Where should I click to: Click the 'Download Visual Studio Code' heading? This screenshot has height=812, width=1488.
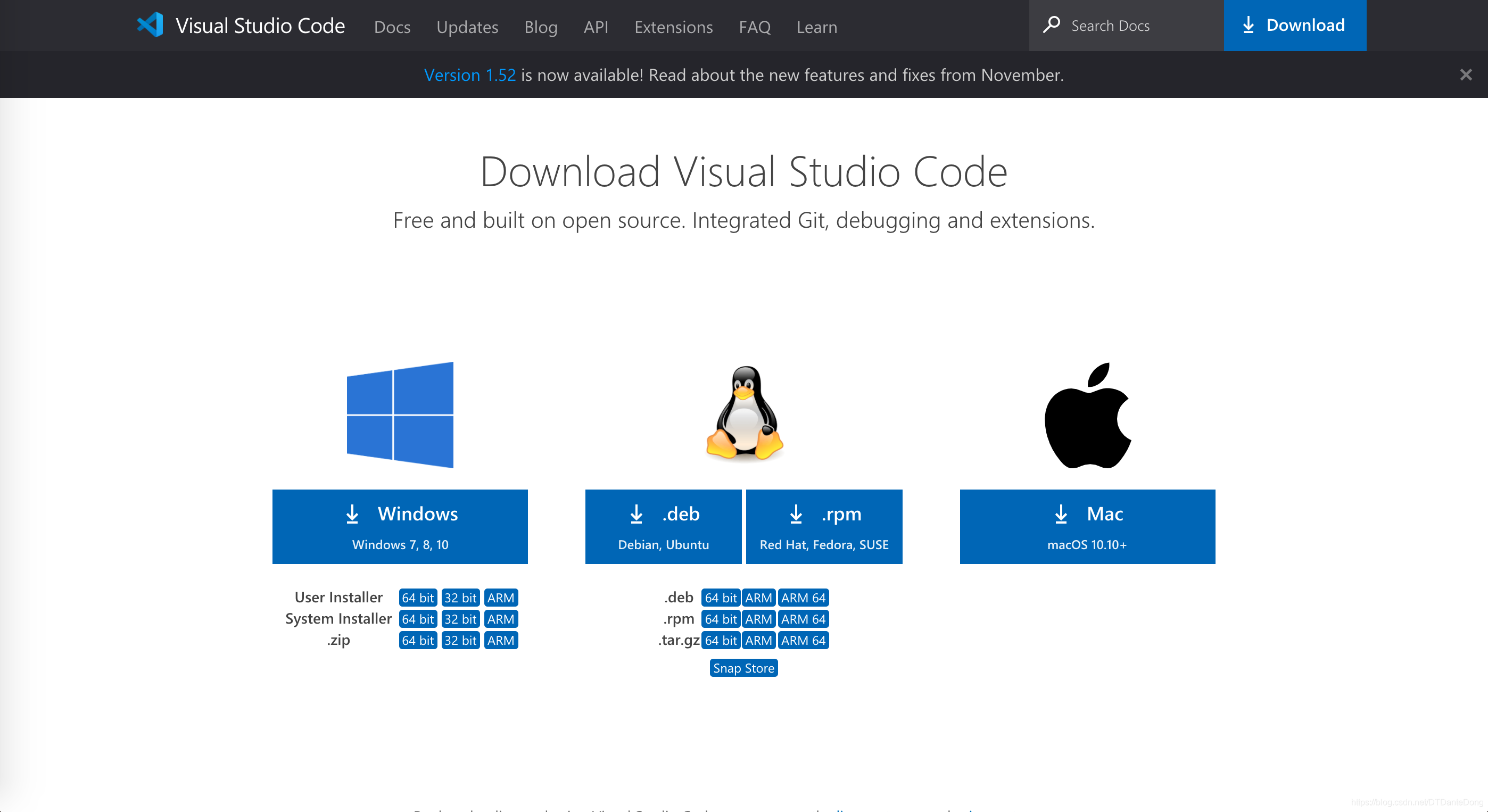coord(744,172)
